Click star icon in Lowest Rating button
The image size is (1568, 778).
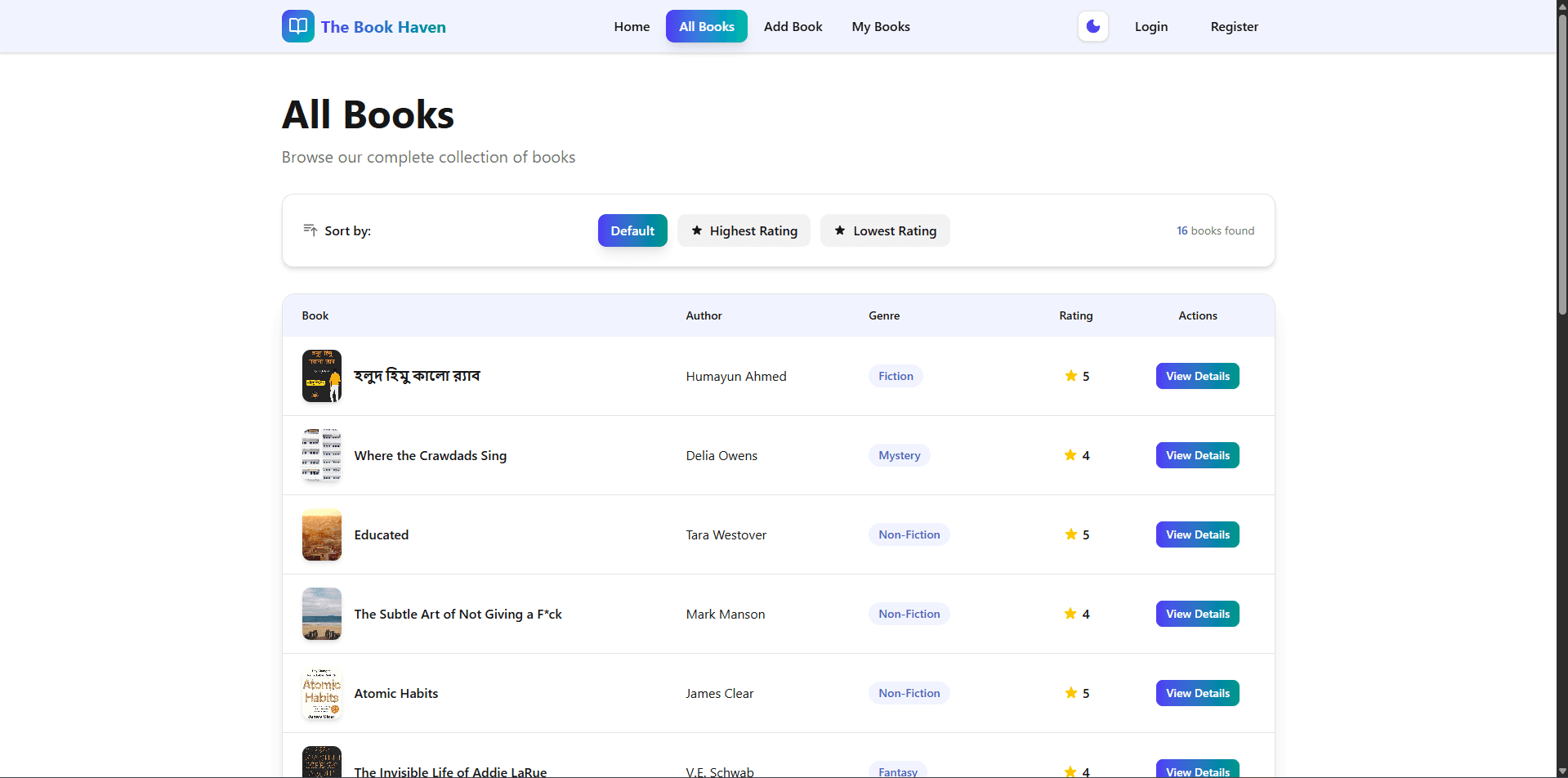click(840, 230)
